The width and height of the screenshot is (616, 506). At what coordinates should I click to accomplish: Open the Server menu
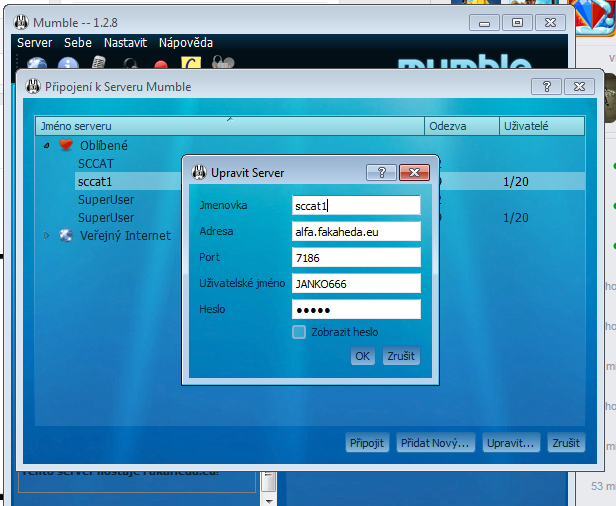(34, 43)
